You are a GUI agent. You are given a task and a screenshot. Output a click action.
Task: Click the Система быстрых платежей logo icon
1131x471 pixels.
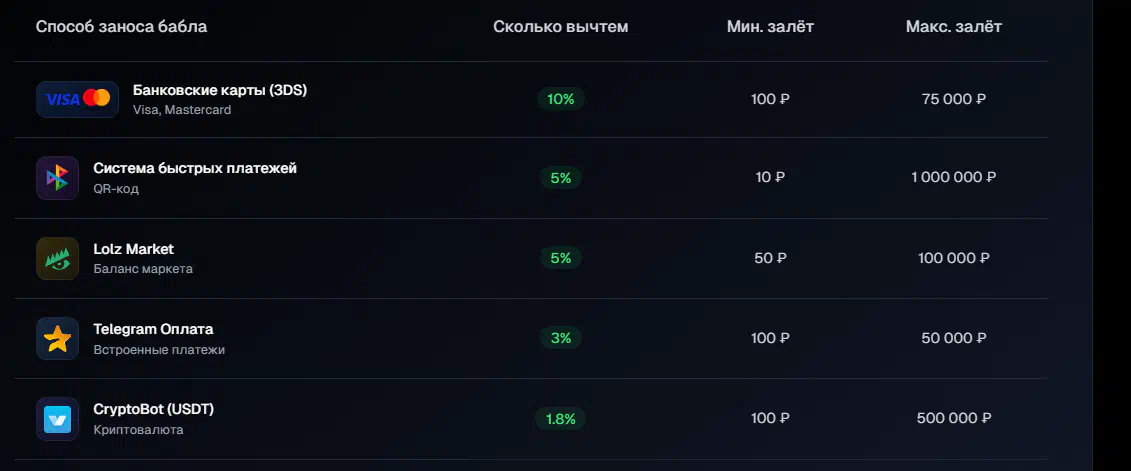57,177
